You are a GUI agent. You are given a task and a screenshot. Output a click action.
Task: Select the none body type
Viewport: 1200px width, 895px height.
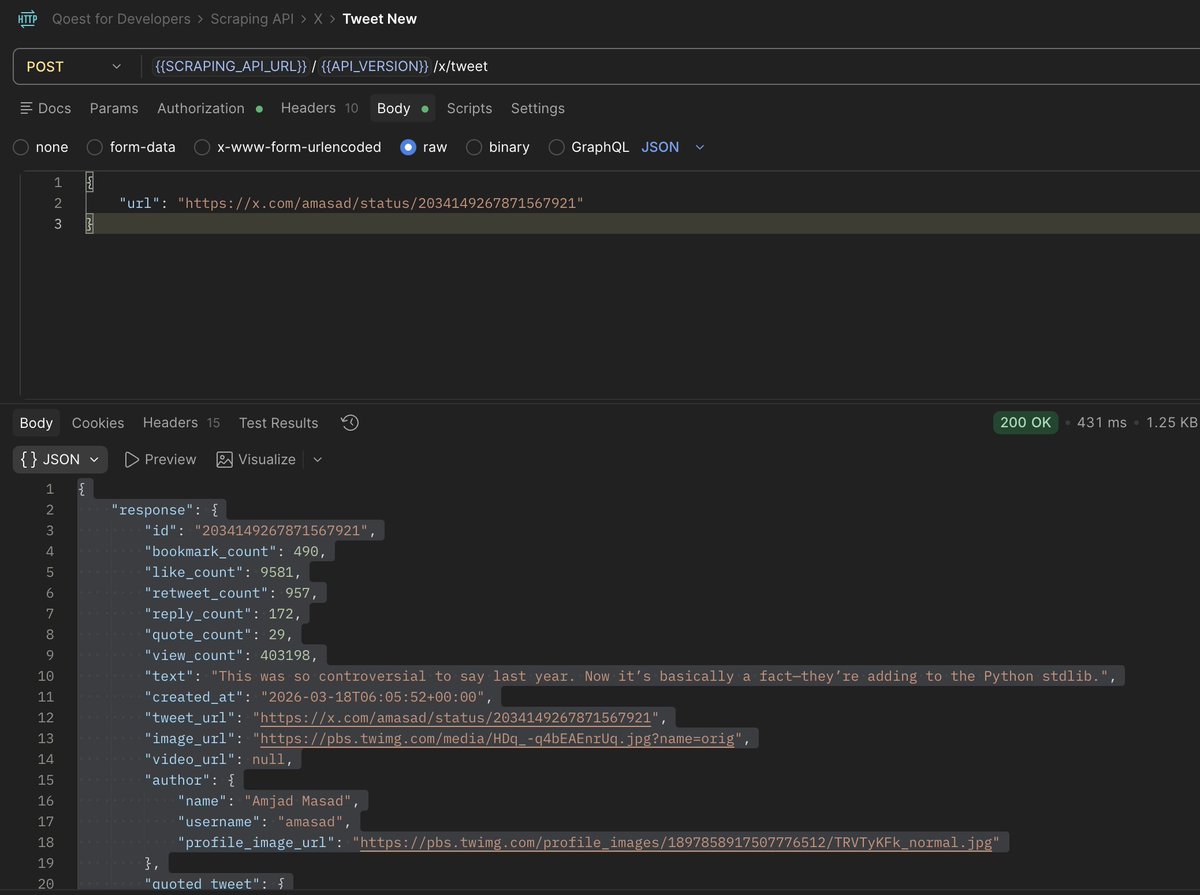41,147
